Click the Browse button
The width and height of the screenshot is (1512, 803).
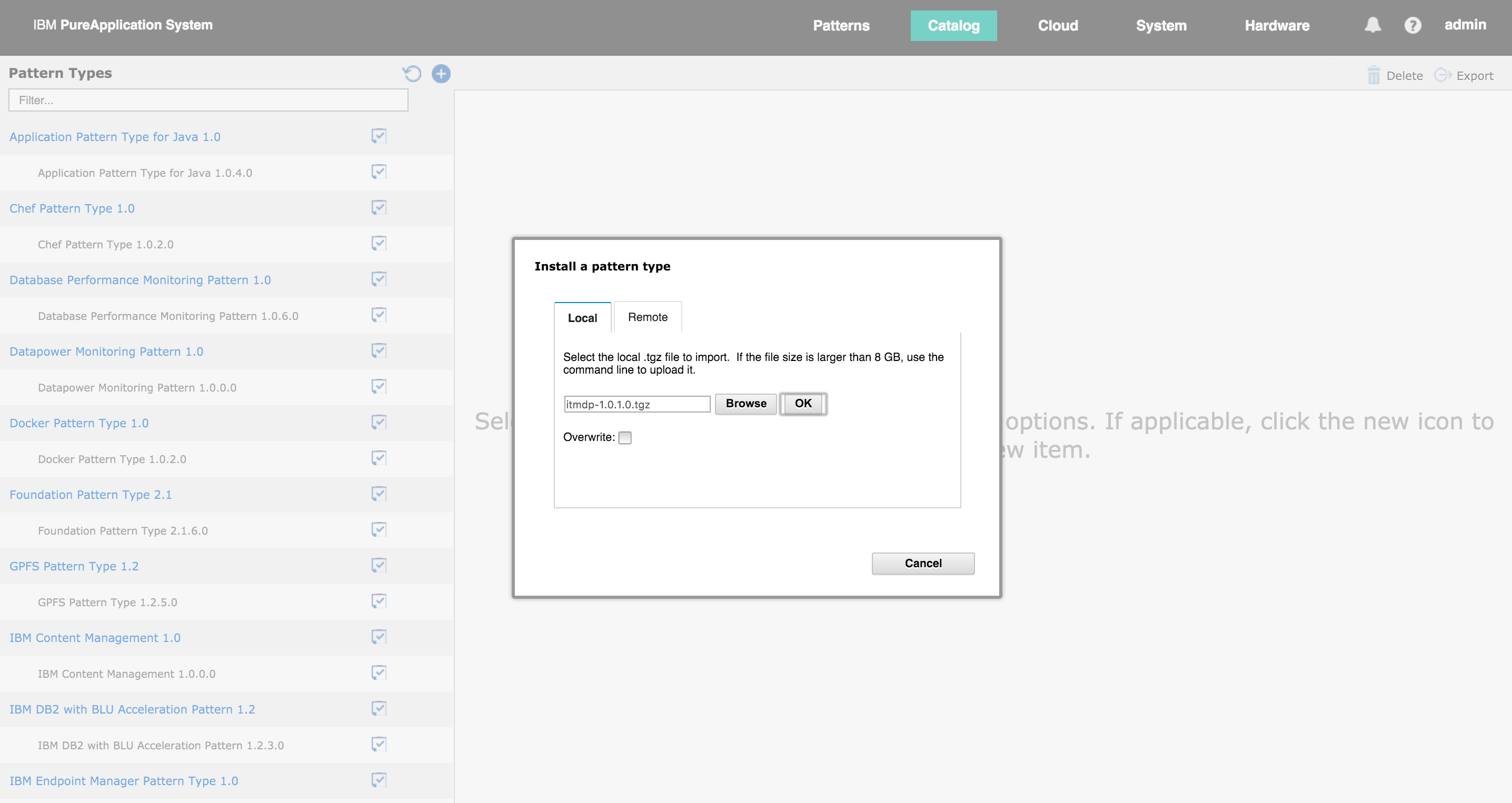coord(745,404)
